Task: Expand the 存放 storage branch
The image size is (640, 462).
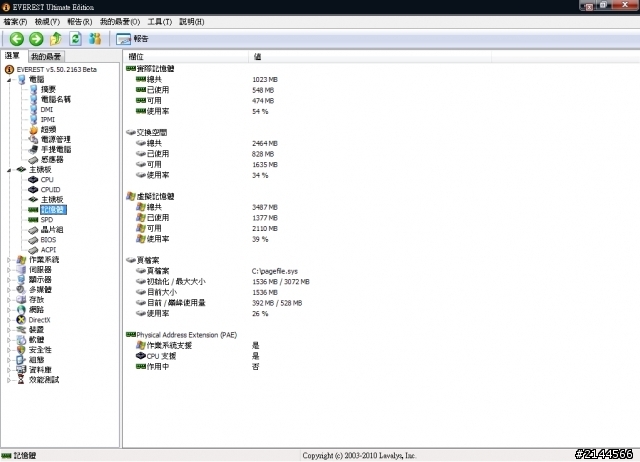Action: click(x=9, y=300)
